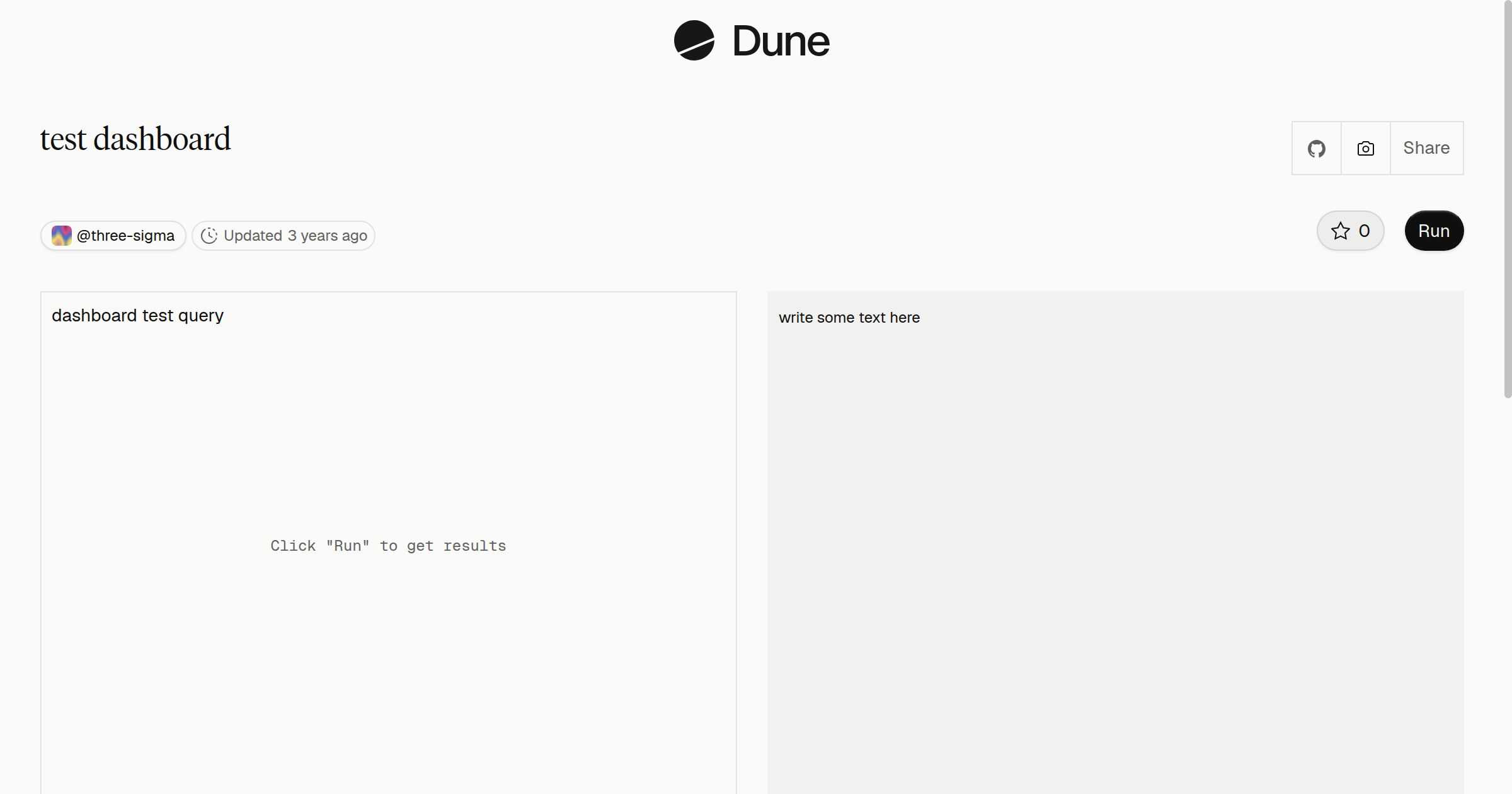Click the clock icon next to Updated
This screenshot has height=794, width=1512.
(x=209, y=236)
